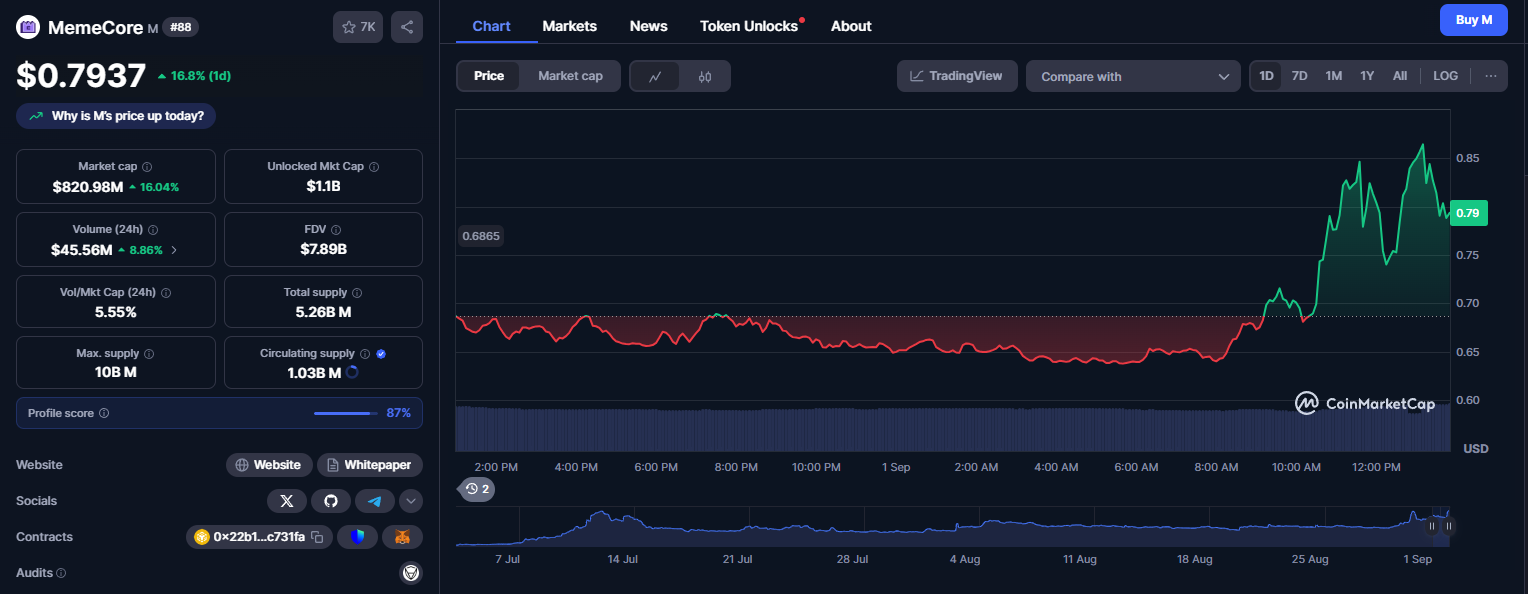Switch to candlestick chart view

[705, 76]
